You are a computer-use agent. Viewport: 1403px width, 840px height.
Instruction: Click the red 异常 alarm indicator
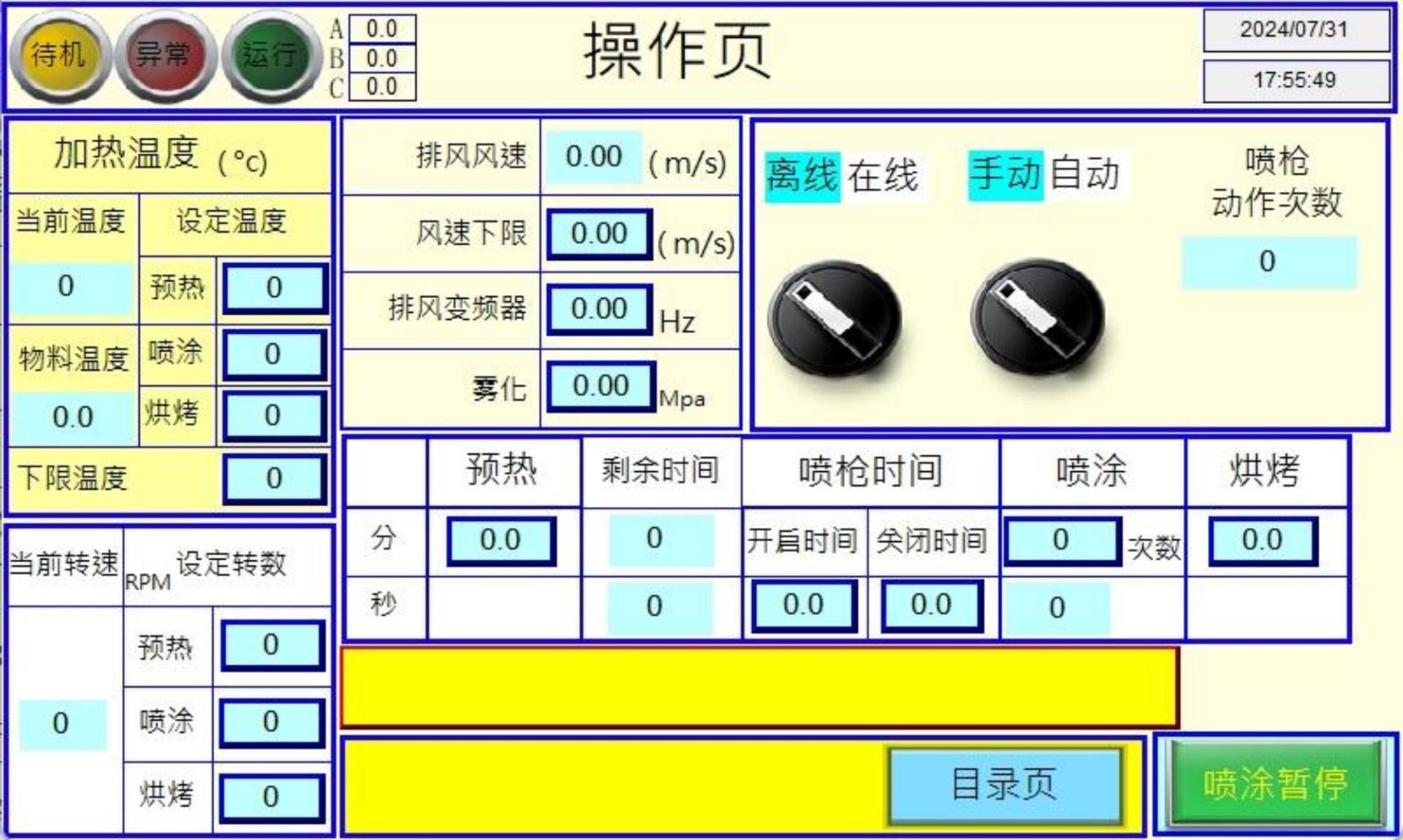165,56
